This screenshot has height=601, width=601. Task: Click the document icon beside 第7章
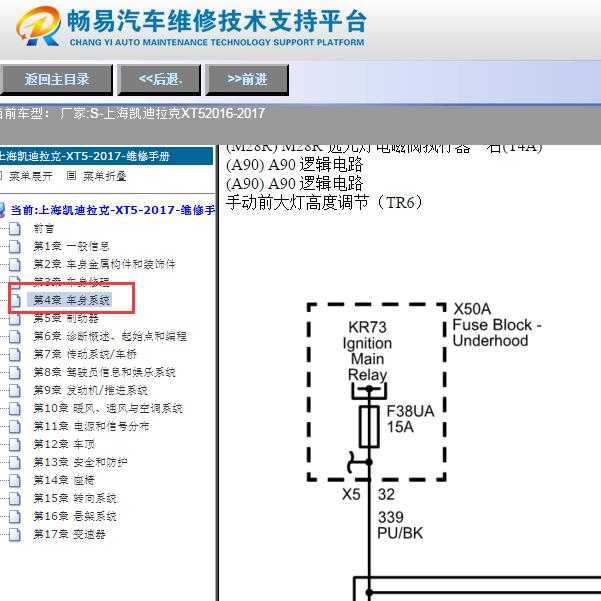tap(15, 355)
